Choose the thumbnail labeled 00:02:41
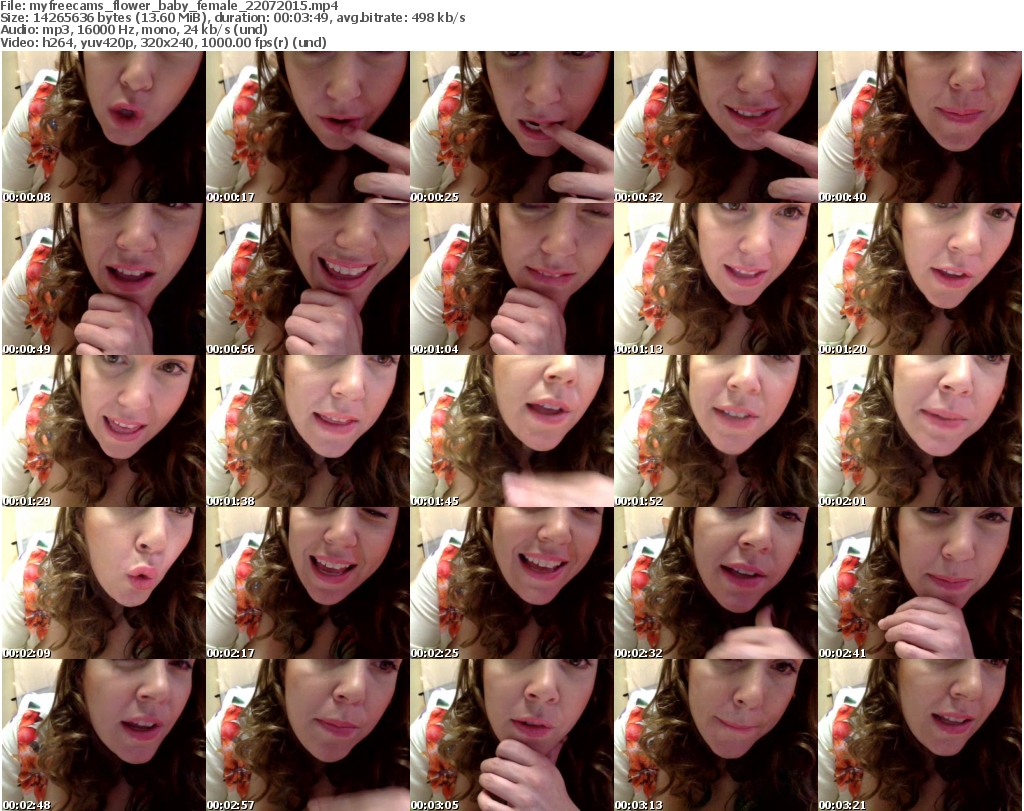Image resolution: width=1024 pixels, height=811 pixels. click(x=920, y=583)
